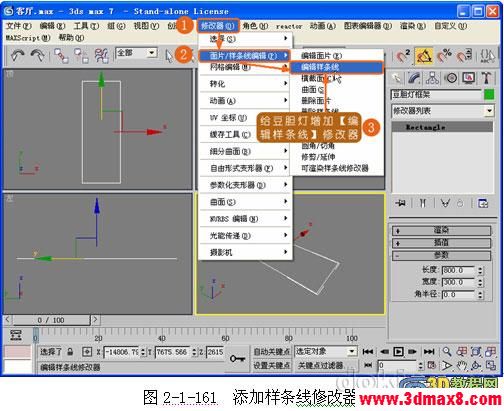Open the Configure Modifier Sets icon

483,203
